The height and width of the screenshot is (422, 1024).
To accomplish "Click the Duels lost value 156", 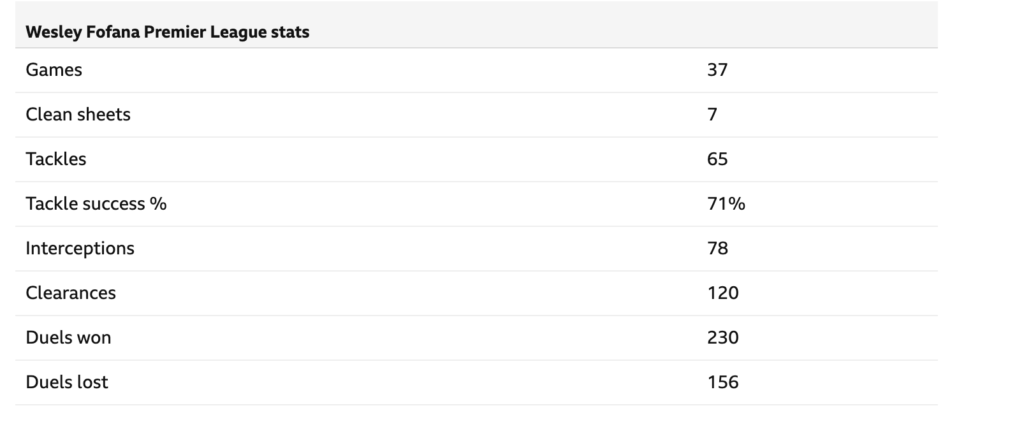I will 722,382.
